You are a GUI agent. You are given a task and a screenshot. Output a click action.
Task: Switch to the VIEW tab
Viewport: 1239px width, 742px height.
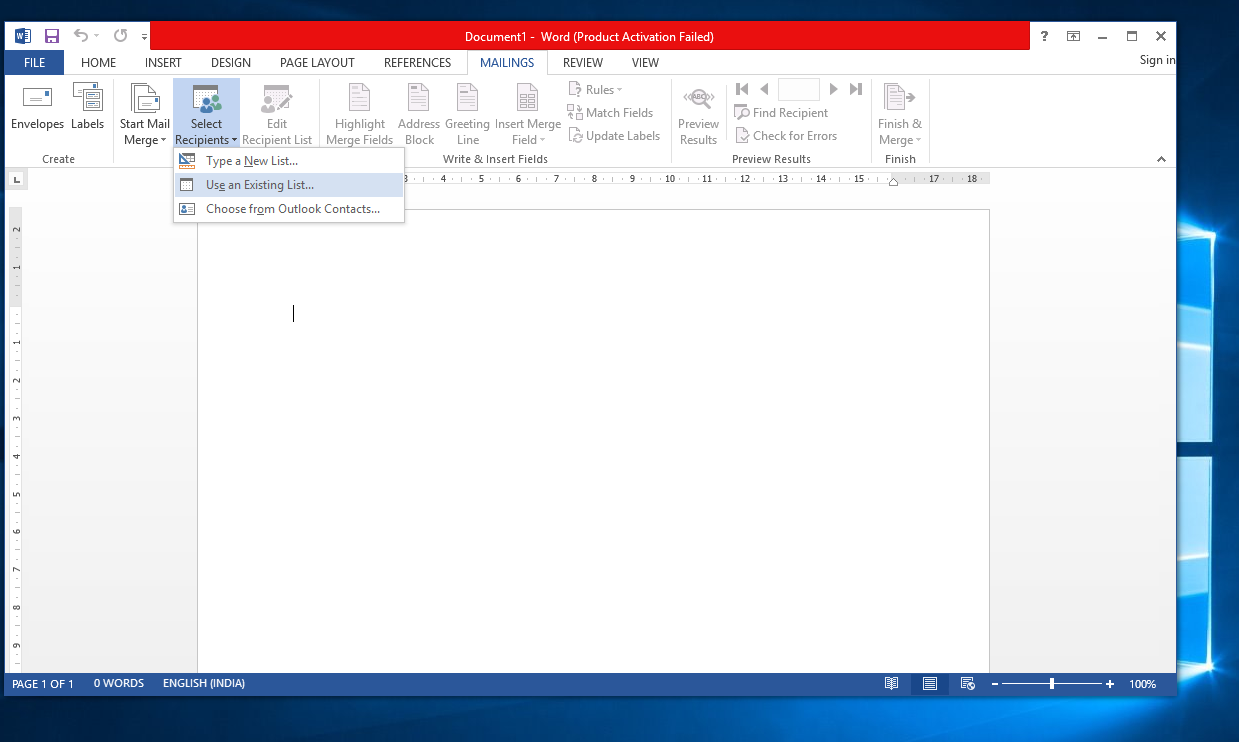pos(645,62)
